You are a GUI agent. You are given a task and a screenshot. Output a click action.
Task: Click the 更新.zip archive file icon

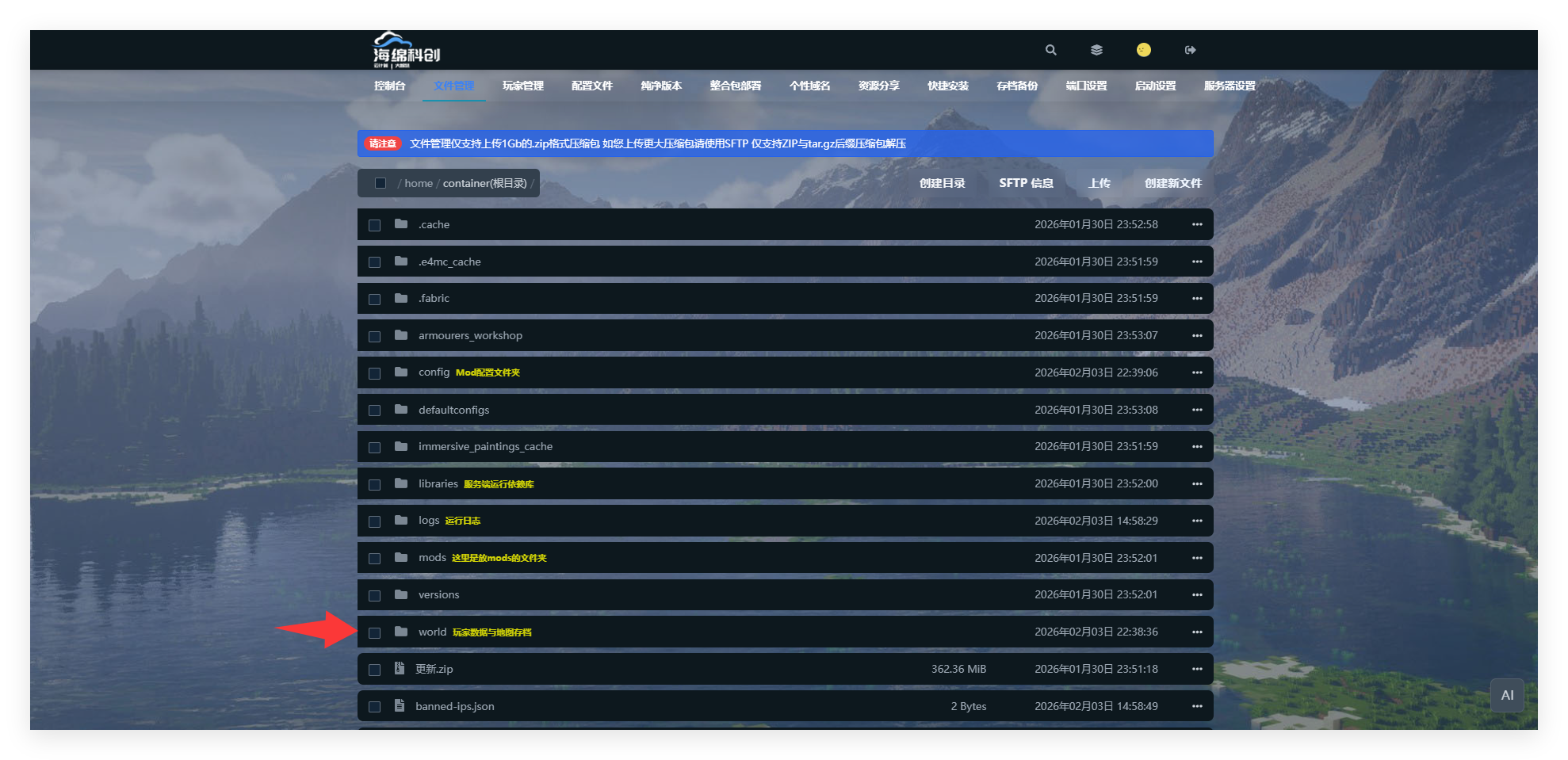click(x=400, y=669)
